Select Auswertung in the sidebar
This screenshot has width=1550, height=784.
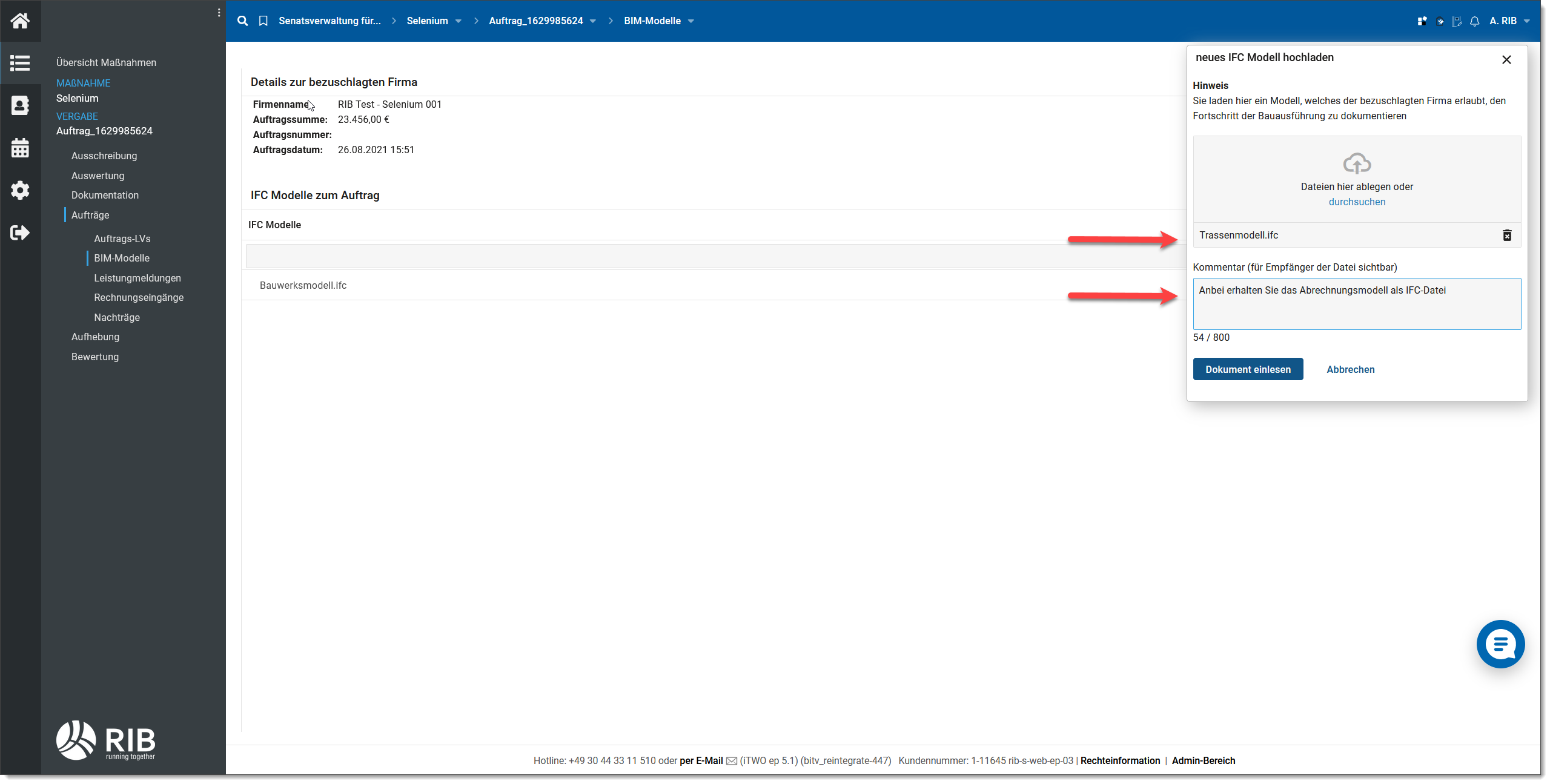point(98,176)
